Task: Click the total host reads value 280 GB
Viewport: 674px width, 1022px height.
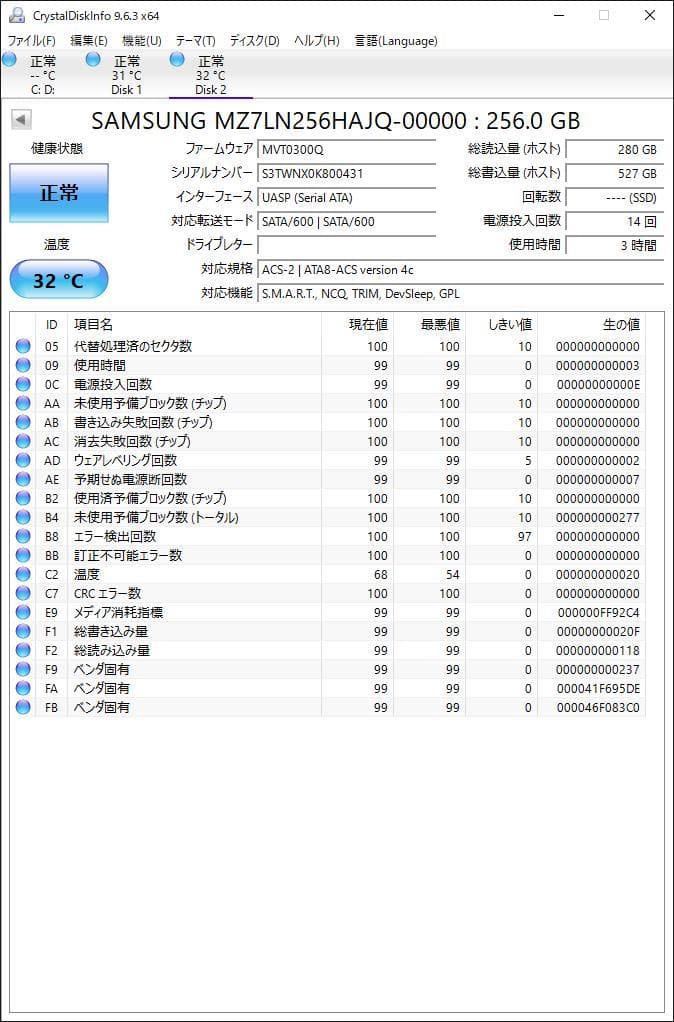Action: pos(615,149)
